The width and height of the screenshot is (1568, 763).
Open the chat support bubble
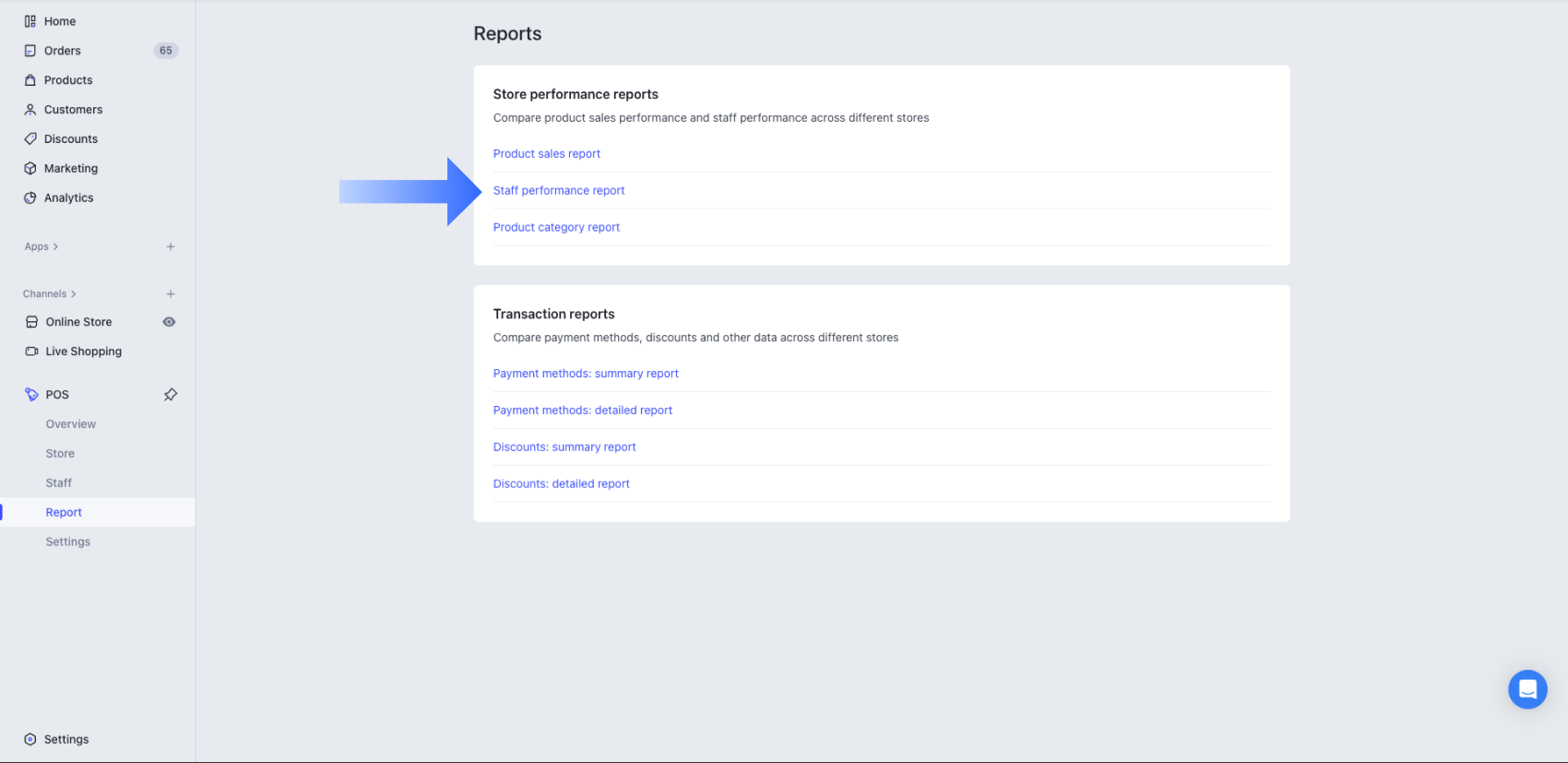click(1527, 689)
